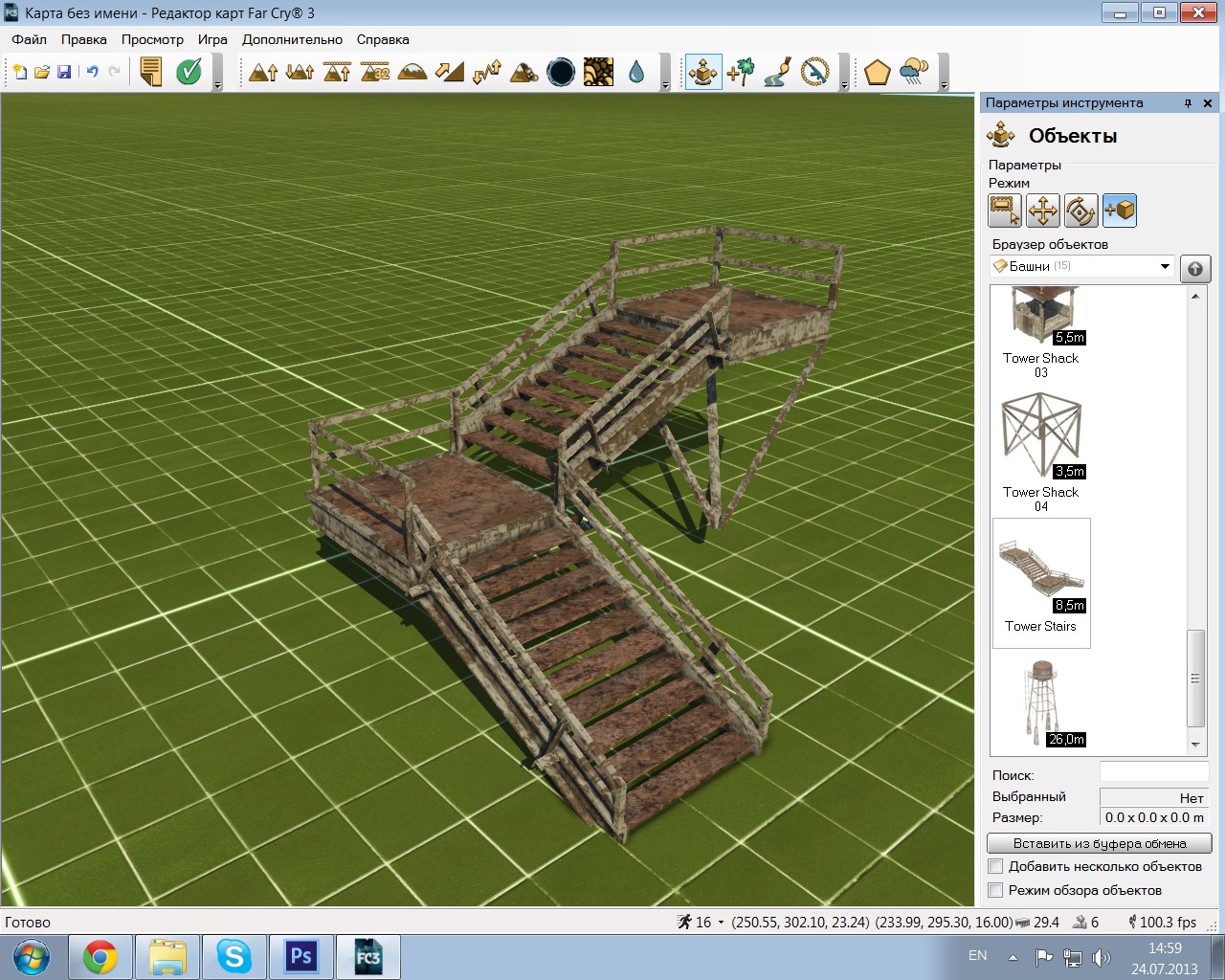Enable 'Режим обзора объектов' checkbox

tap(996, 890)
